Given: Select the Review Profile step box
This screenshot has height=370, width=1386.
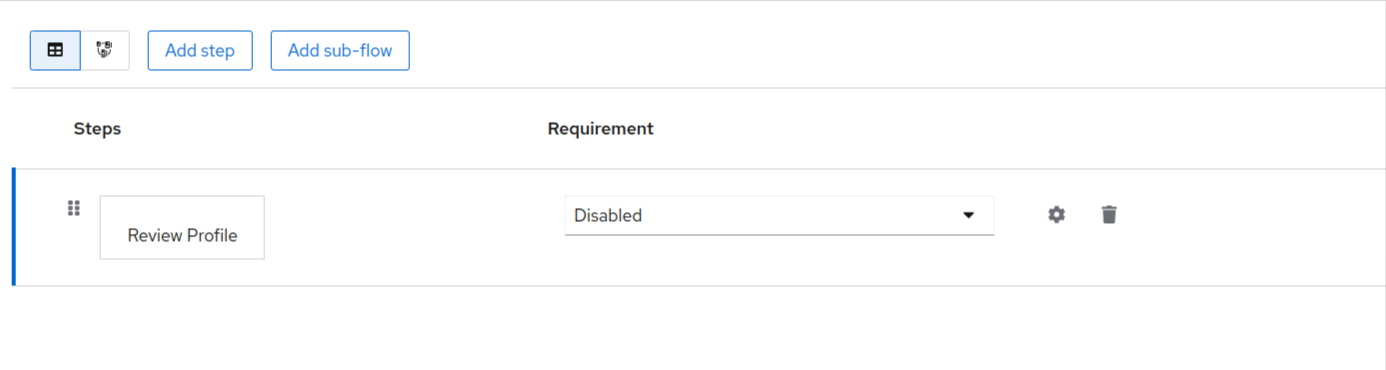Looking at the screenshot, I should point(182,227).
